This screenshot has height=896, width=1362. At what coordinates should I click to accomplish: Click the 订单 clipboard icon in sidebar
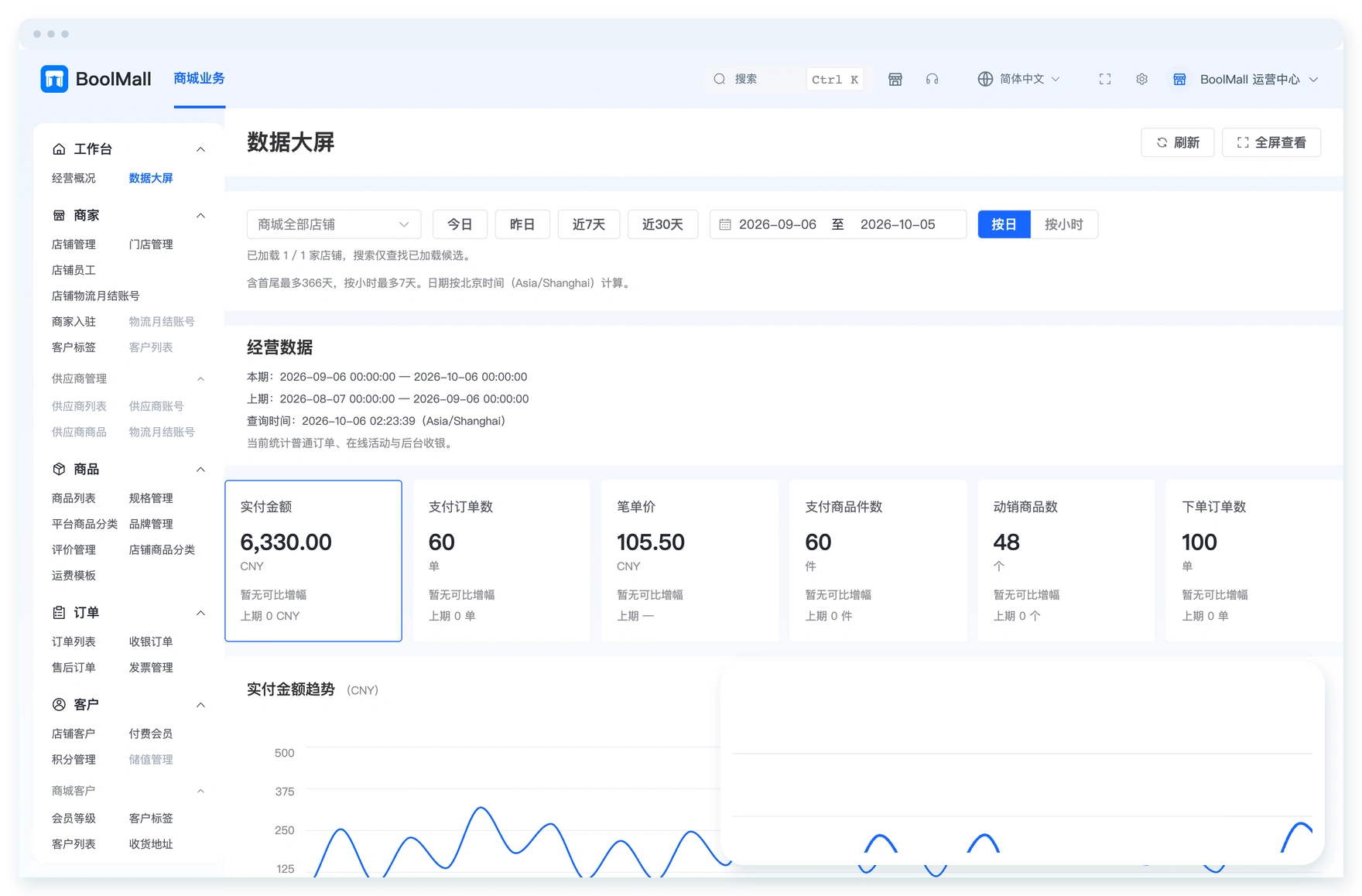[59, 612]
